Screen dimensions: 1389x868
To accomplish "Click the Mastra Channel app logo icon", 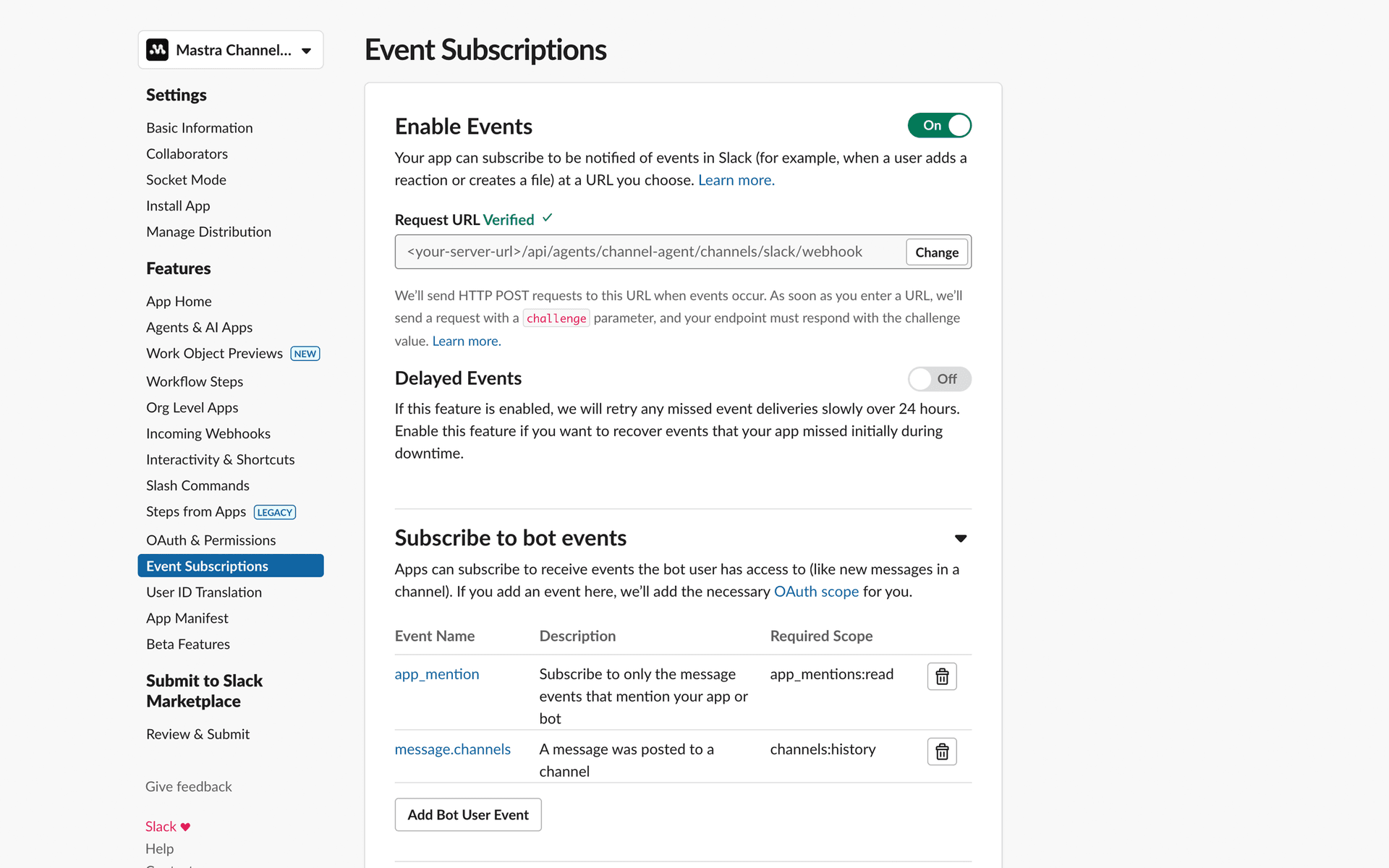I will tap(158, 49).
